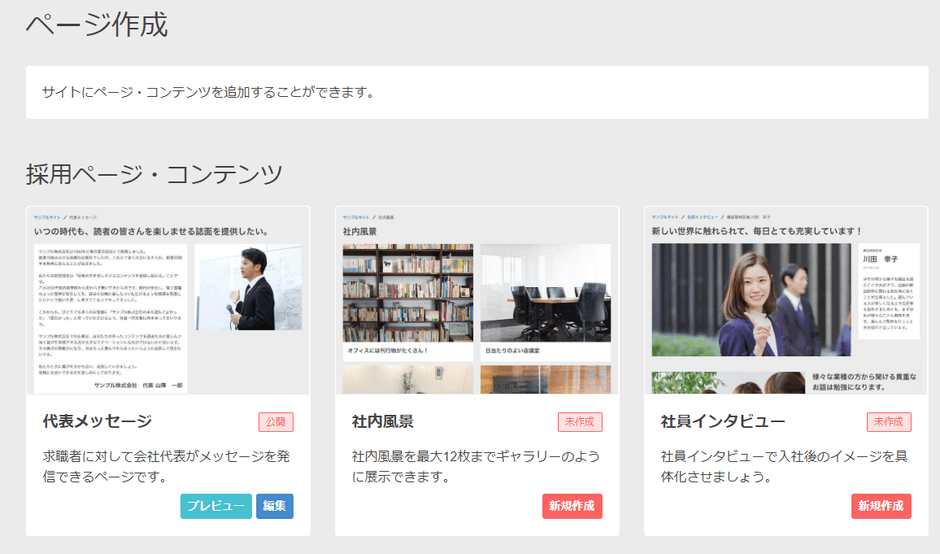Click the 未作成 badge on 社内風景 card

(x=580, y=422)
